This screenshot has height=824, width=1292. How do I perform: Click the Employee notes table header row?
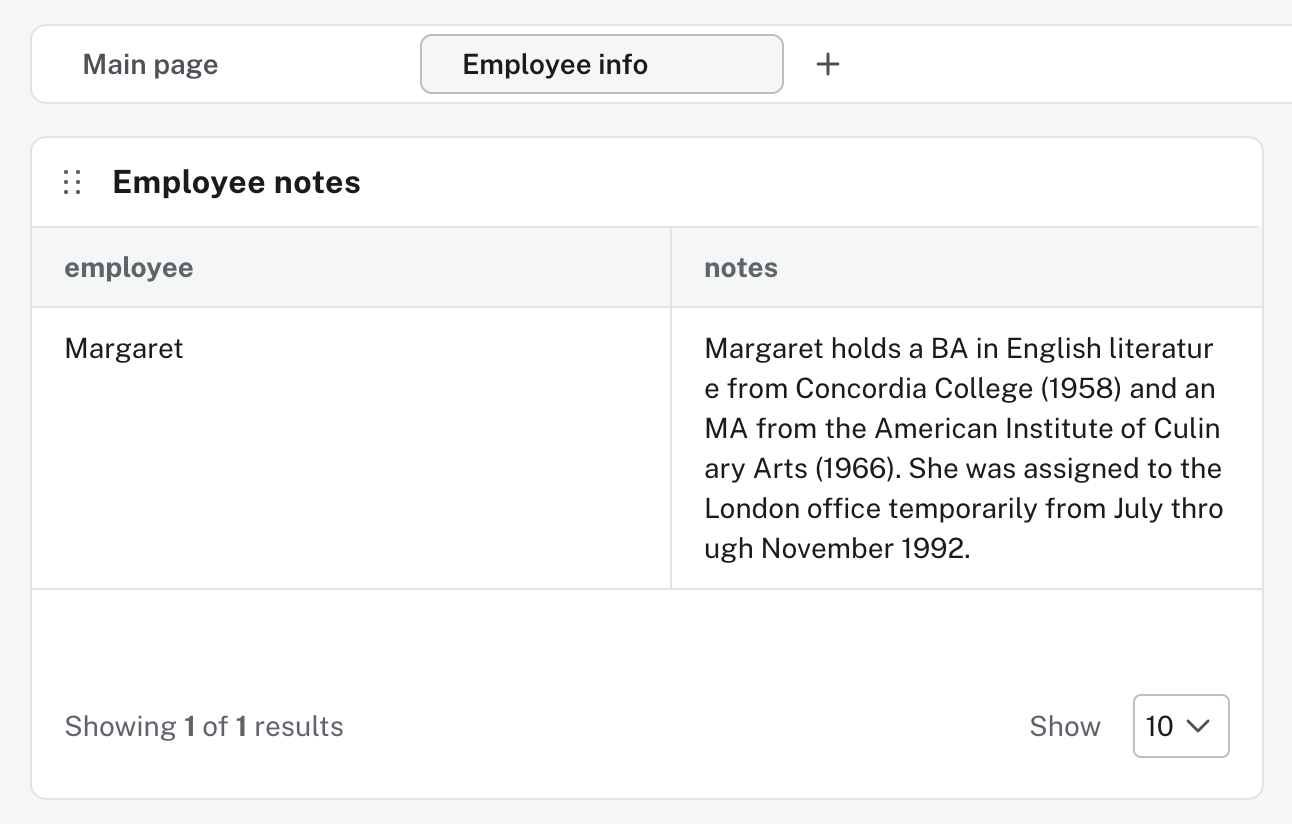pos(646,267)
